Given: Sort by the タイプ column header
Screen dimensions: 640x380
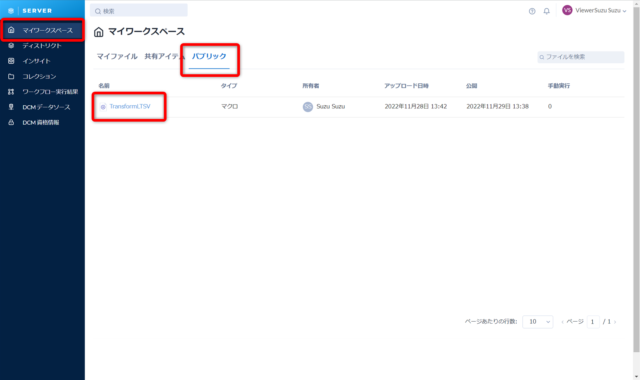Looking at the screenshot, I should 229,86.
